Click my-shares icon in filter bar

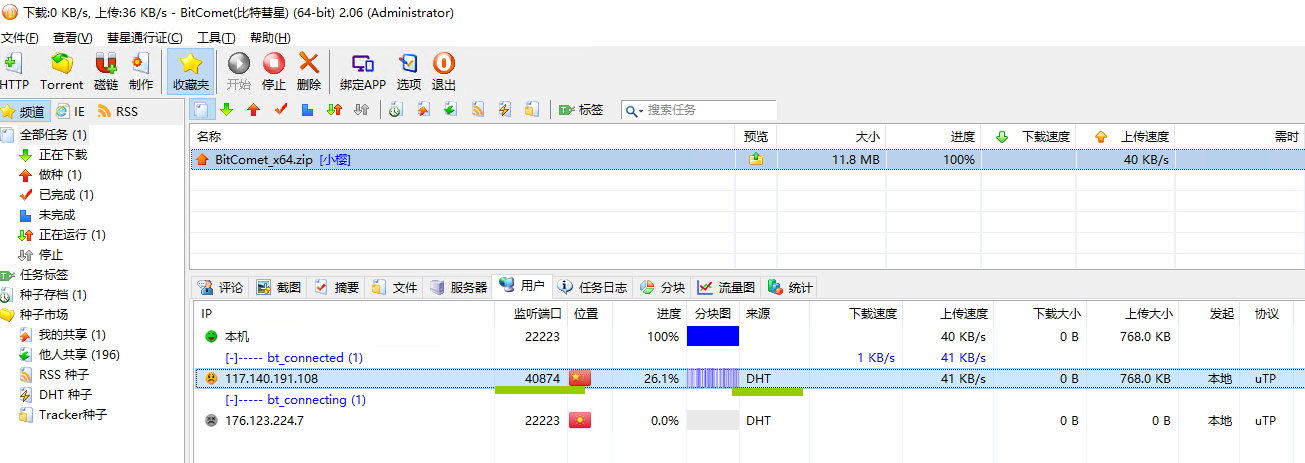[x=424, y=109]
